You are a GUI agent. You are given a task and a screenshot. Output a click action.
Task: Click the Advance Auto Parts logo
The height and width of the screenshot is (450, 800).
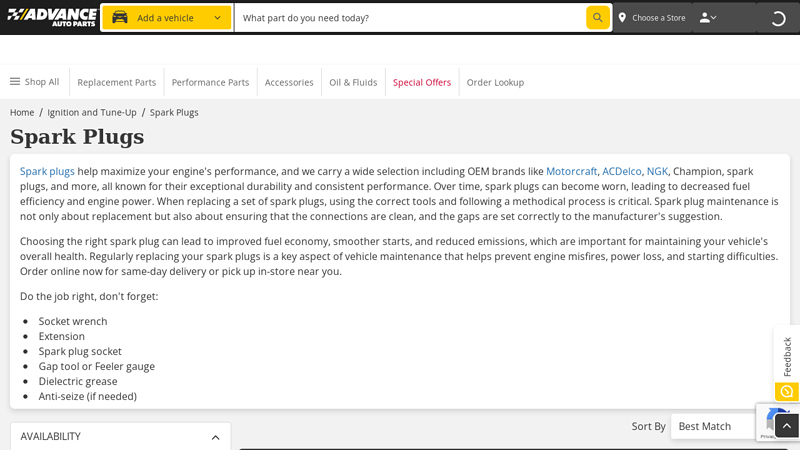(x=52, y=17)
